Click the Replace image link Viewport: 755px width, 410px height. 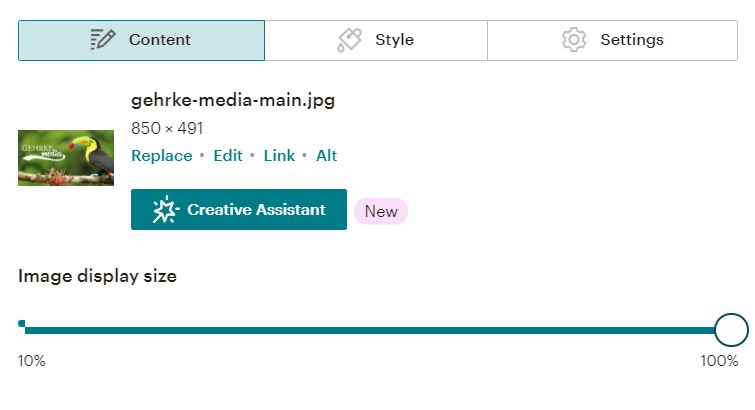click(162, 156)
